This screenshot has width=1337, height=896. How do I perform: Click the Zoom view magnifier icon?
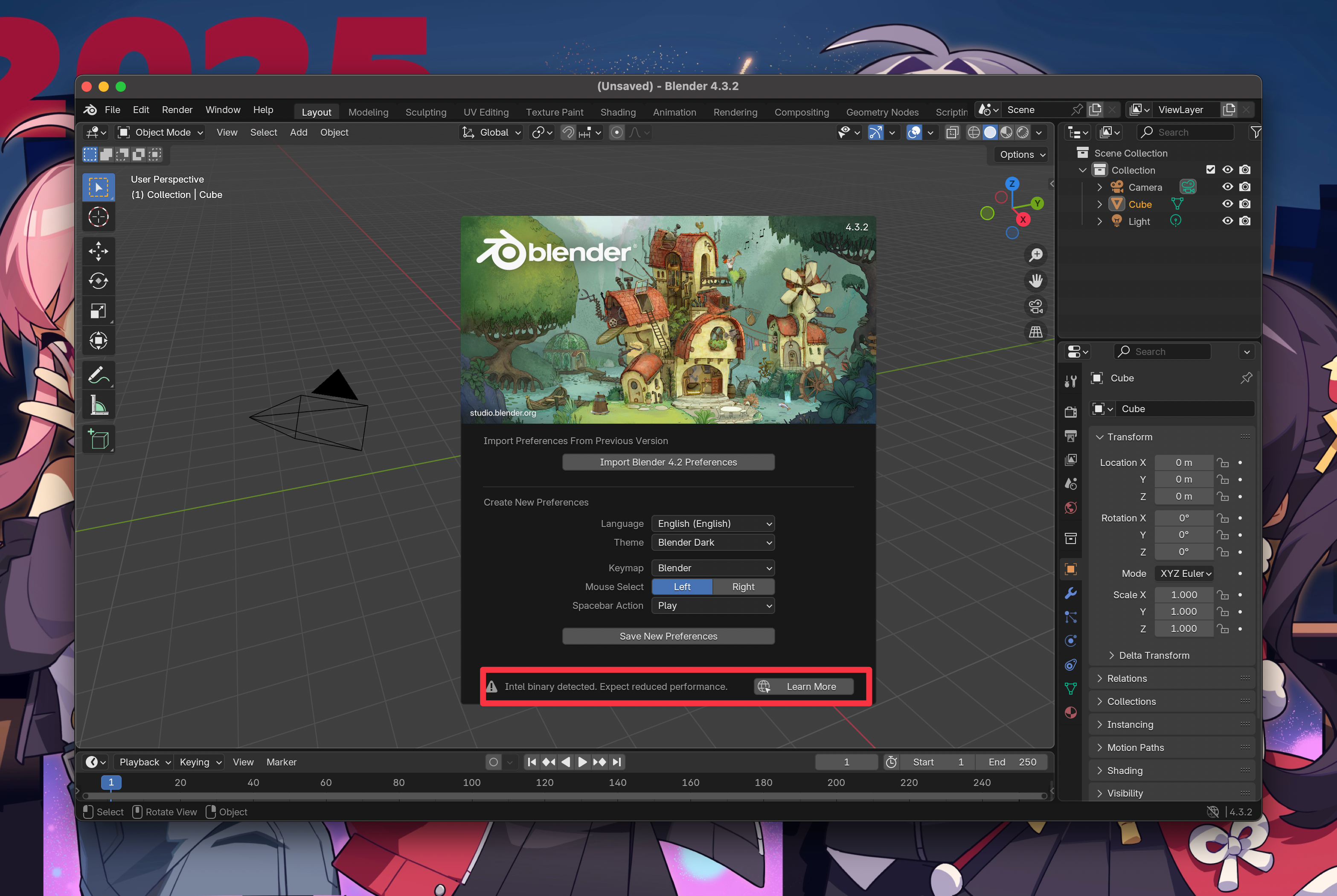click(x=1035, y=255)
